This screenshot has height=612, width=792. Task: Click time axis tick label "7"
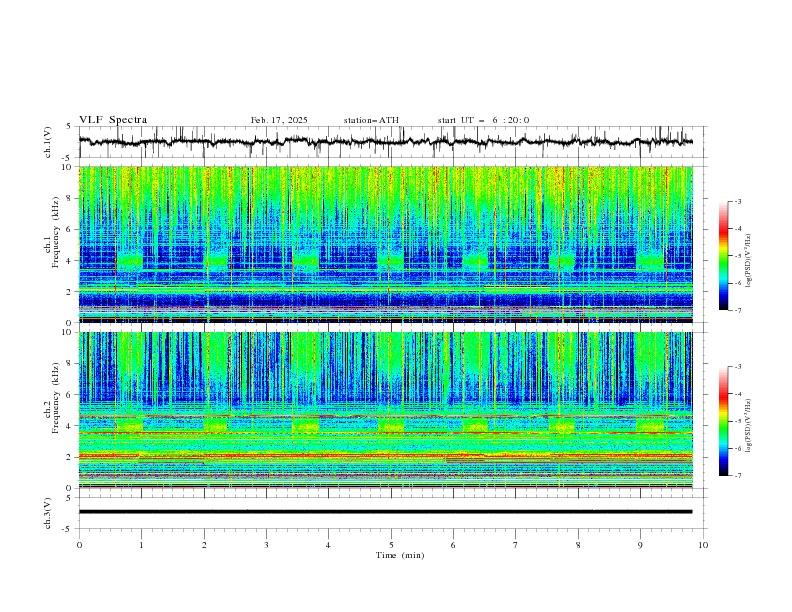(x=516, y=545)
